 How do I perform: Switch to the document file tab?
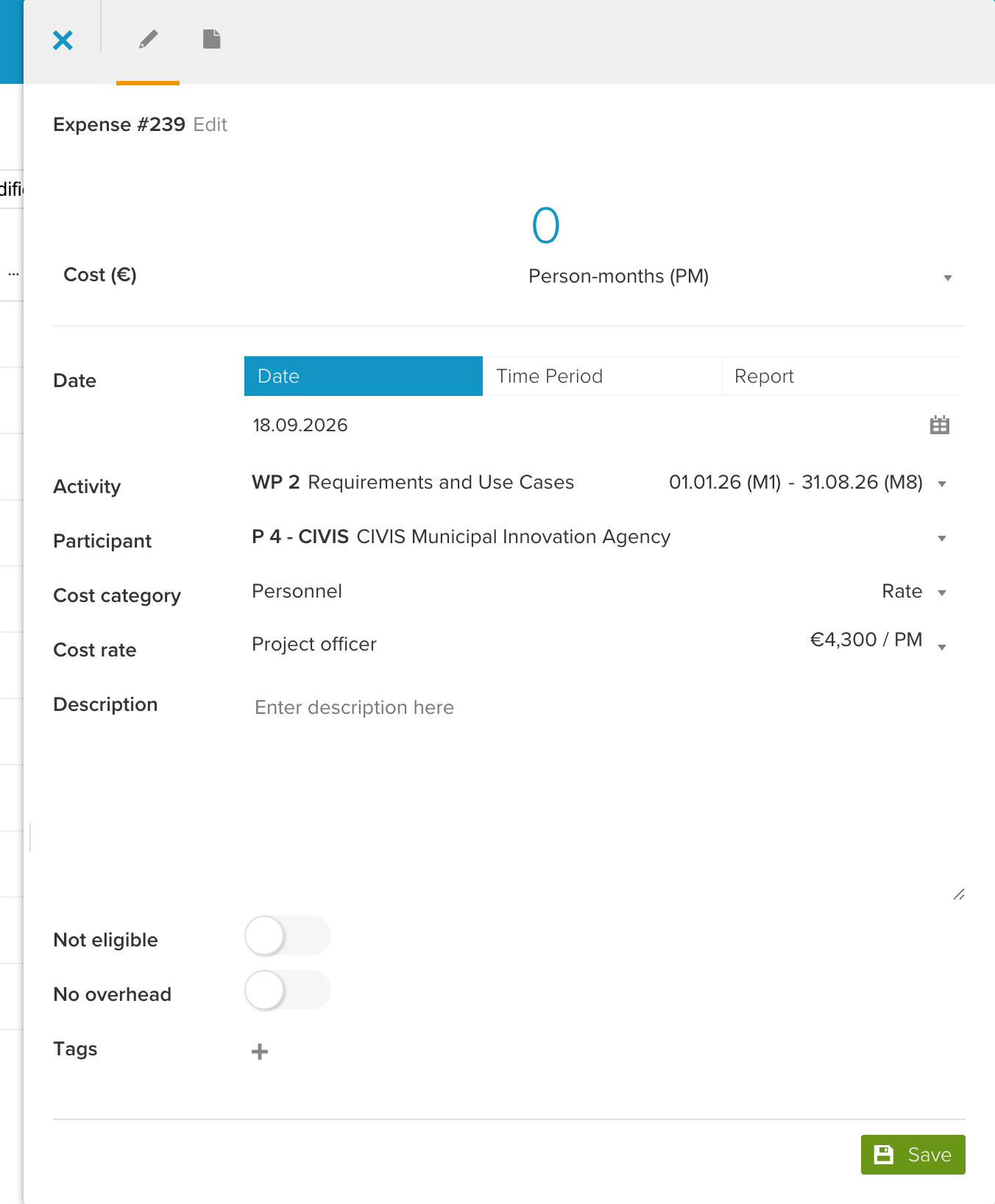[212, 39]
